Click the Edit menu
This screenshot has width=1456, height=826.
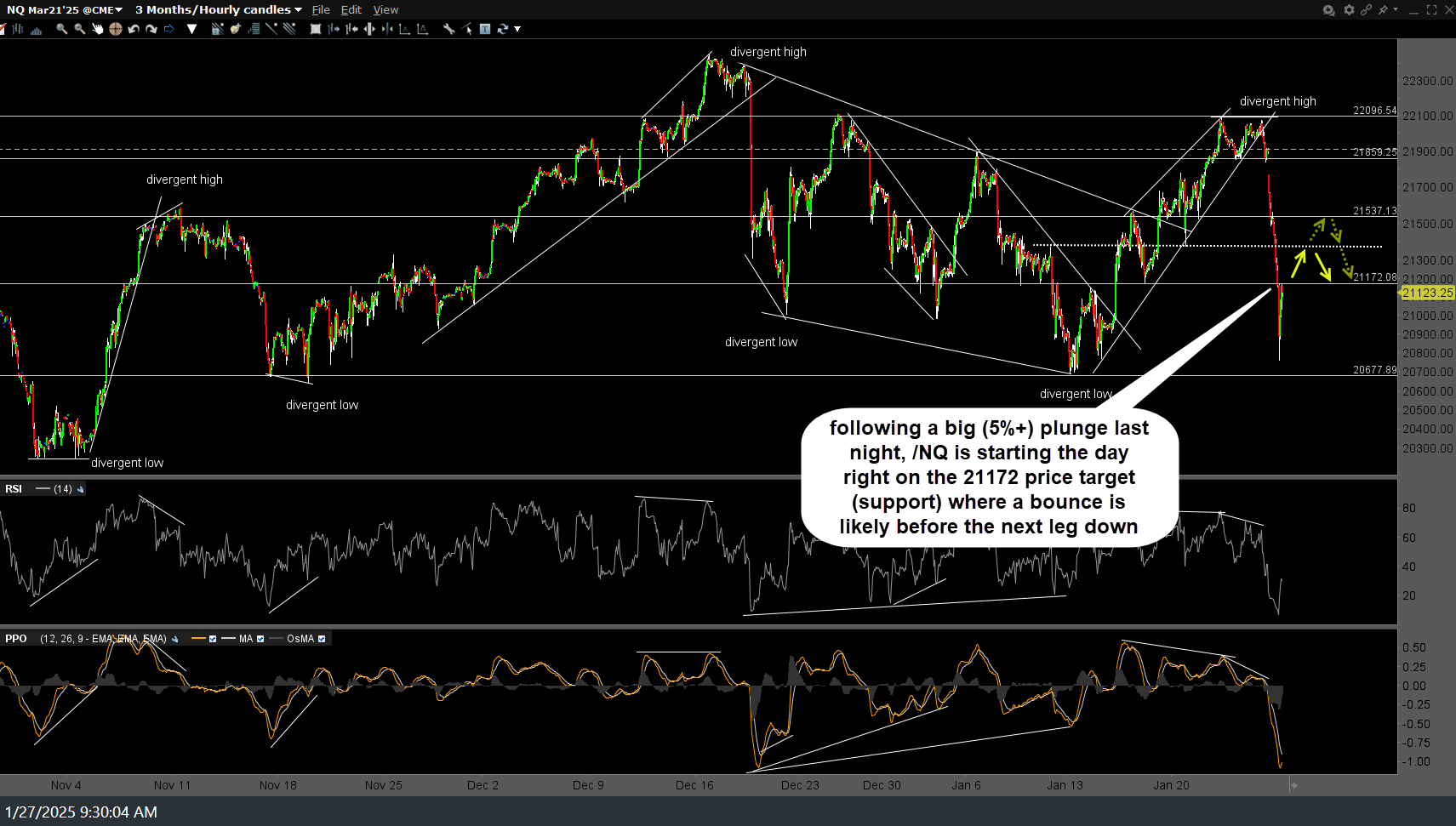point(351,9)
